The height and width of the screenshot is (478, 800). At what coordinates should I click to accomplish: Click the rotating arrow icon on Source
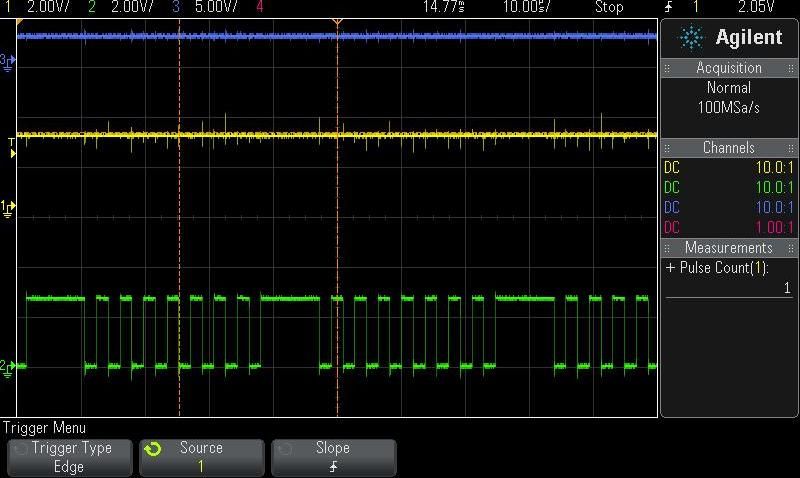click(153, 449)
